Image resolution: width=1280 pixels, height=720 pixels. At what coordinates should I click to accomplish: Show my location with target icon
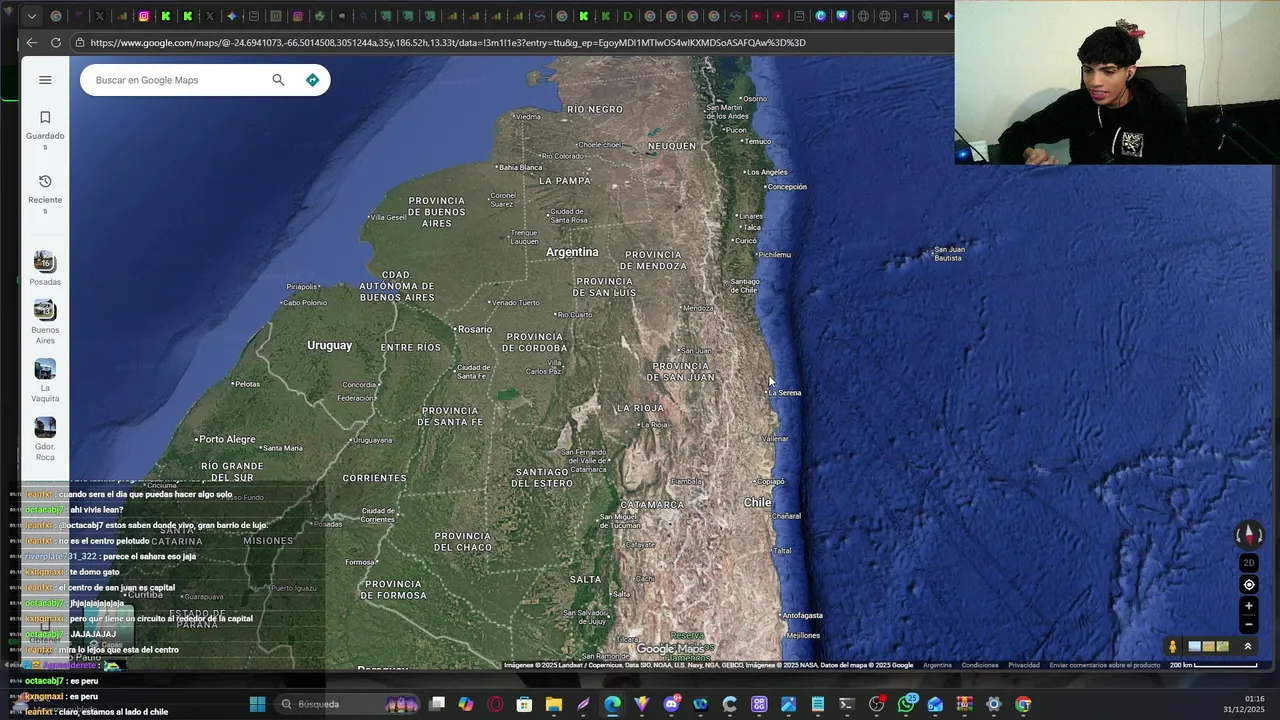coord(1249,584)
